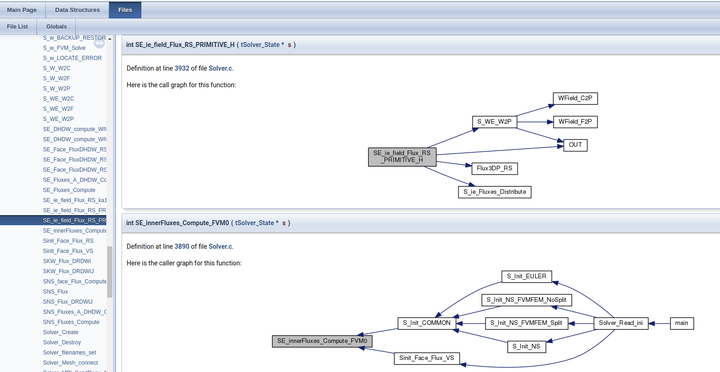The image size is (720, 372).
Task: Open the S_Init_COMMON graph node
Action: [427, 323]
